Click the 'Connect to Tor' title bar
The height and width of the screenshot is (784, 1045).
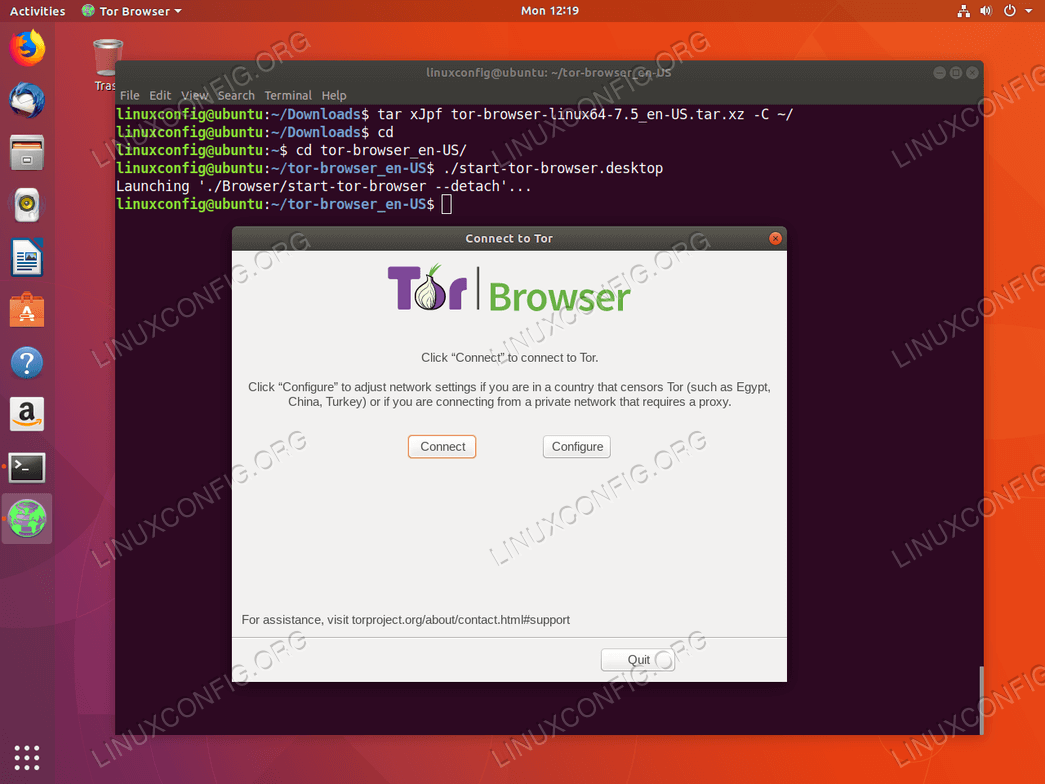point(509,239)
